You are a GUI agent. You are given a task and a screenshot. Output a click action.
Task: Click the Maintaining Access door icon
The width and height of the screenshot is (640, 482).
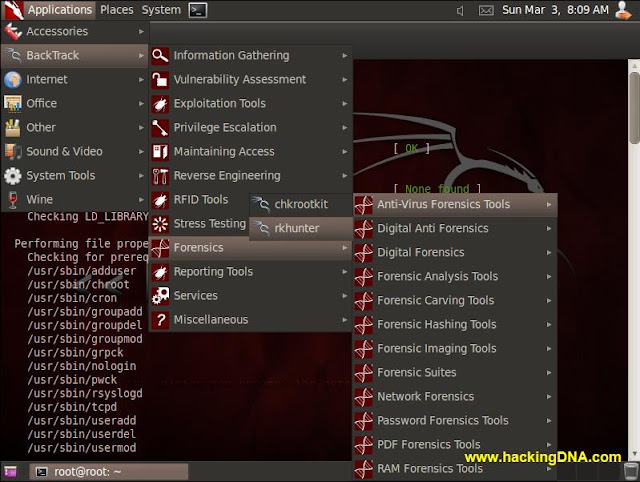tap(160, 152)
